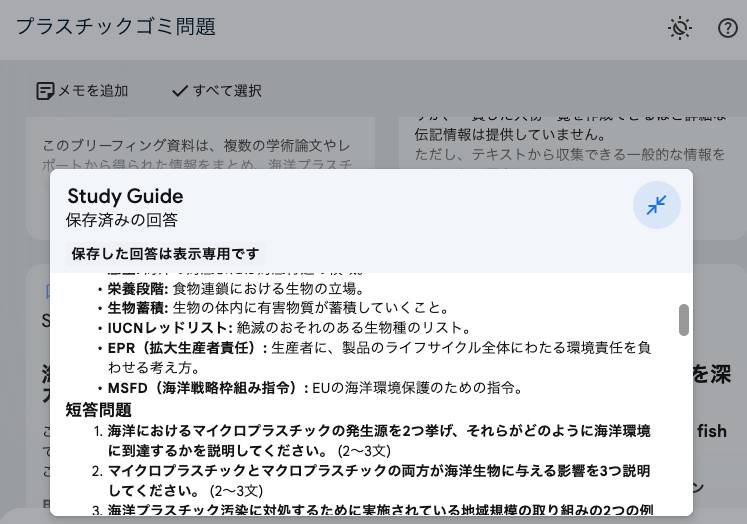The height and width of the screenshot is (524, 747).
Task: Collapse the Study Guide note panel
Action: tap(656, 205)
